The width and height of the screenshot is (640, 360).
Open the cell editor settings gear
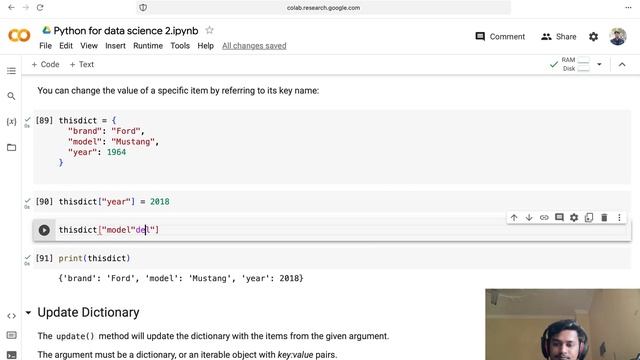(x=574, y=218)
